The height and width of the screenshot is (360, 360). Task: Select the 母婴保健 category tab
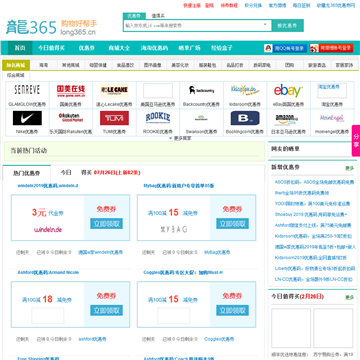pyautogui.click(x=98, y=65)
